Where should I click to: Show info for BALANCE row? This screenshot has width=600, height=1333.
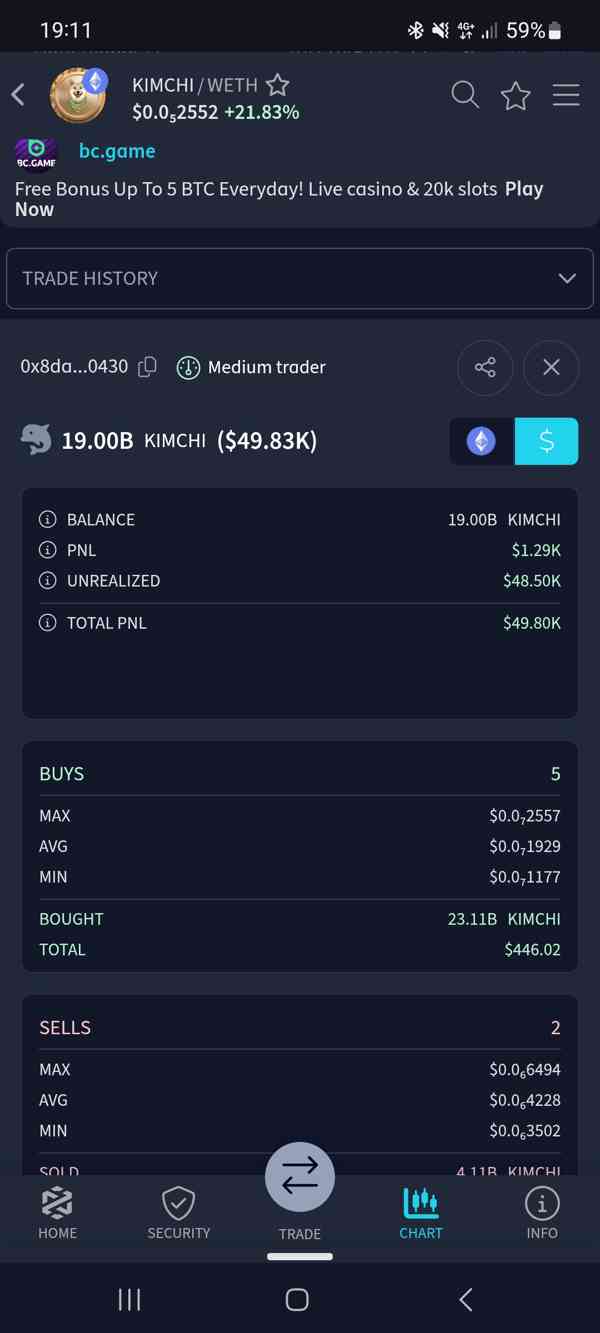coord(47,520)
